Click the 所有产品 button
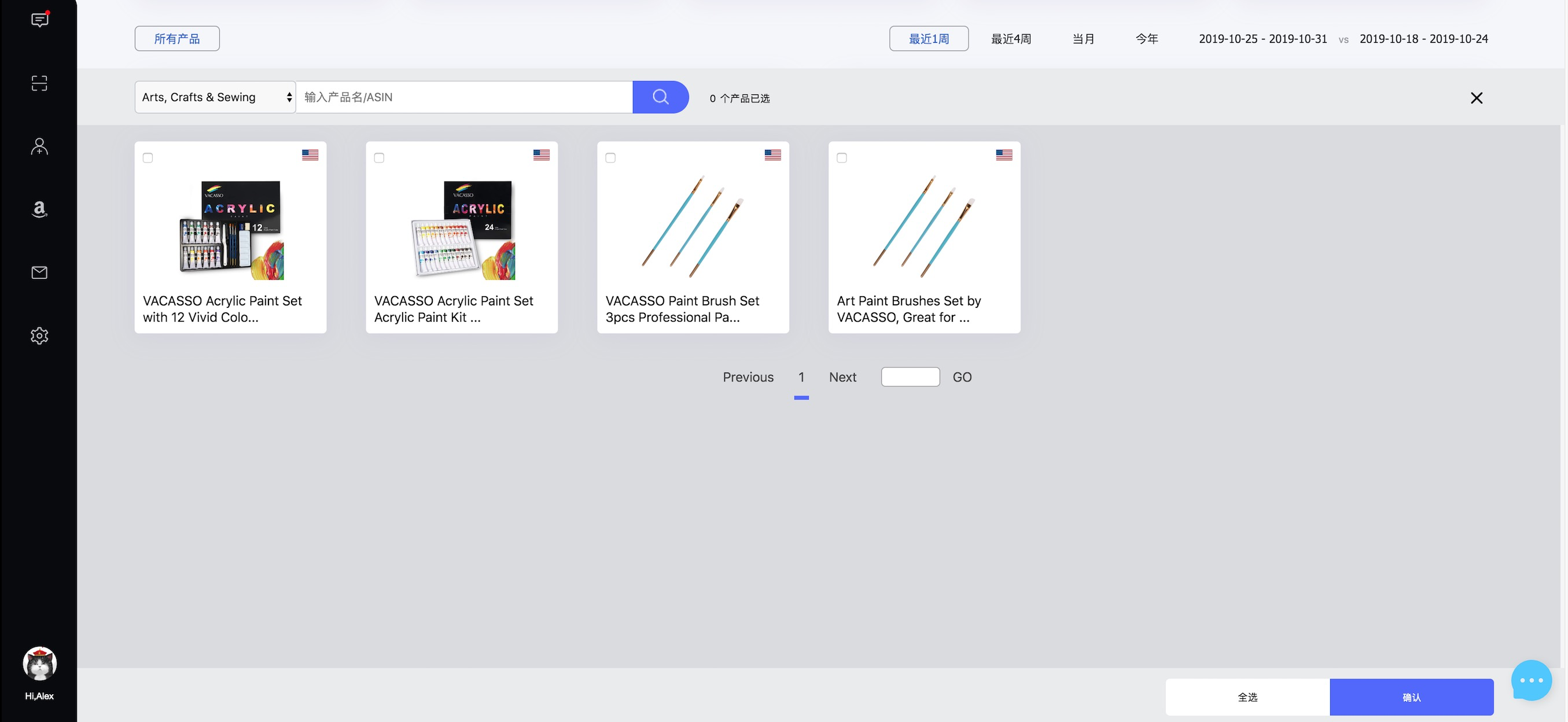Viewport: 1568px width, 722px height. [177, 38]
